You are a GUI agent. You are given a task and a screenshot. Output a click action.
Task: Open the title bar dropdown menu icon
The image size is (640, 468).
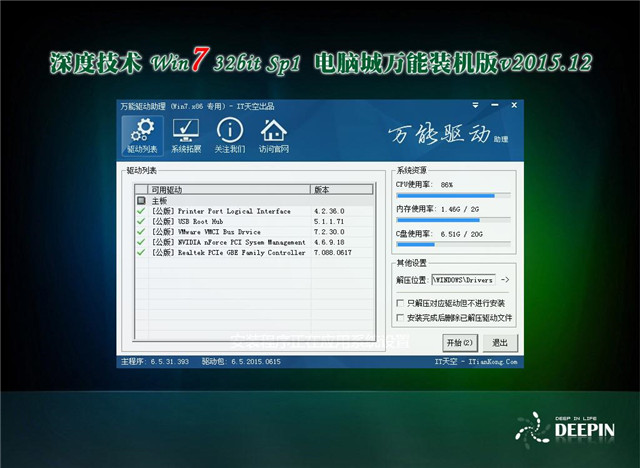pos(476,105)
